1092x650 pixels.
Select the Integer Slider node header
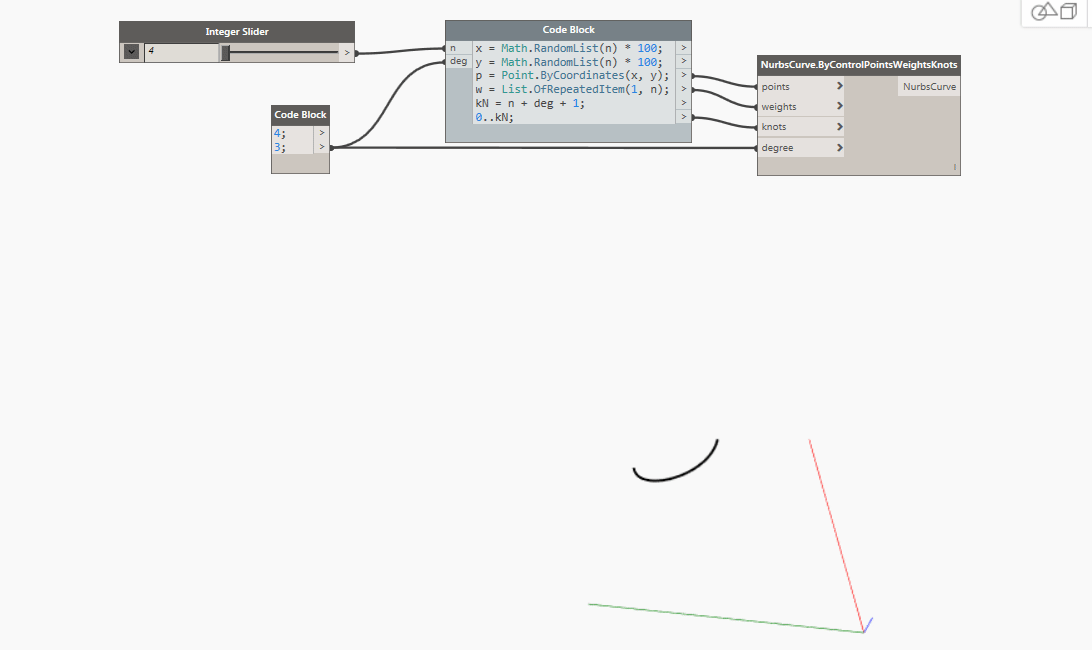[236, 31]
